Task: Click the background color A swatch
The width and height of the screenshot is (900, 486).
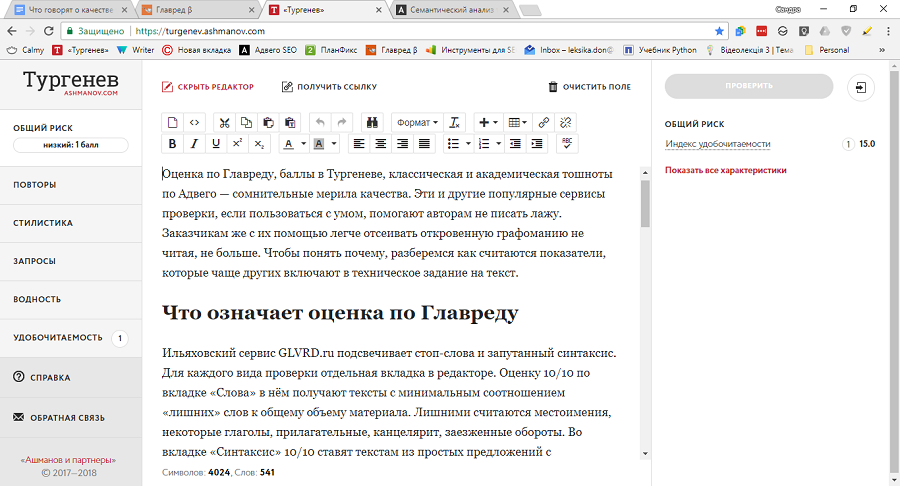Action: coord(319,144)
